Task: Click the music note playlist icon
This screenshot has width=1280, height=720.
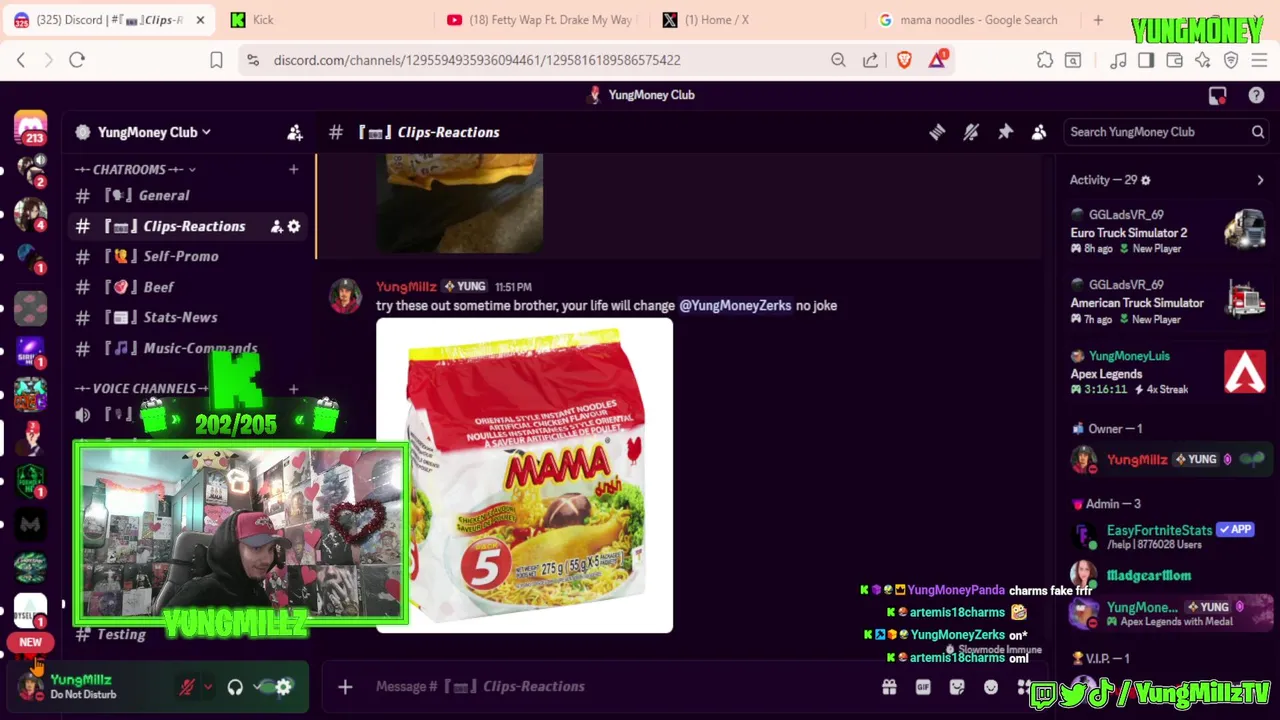Action: [x=1118, y=60]
